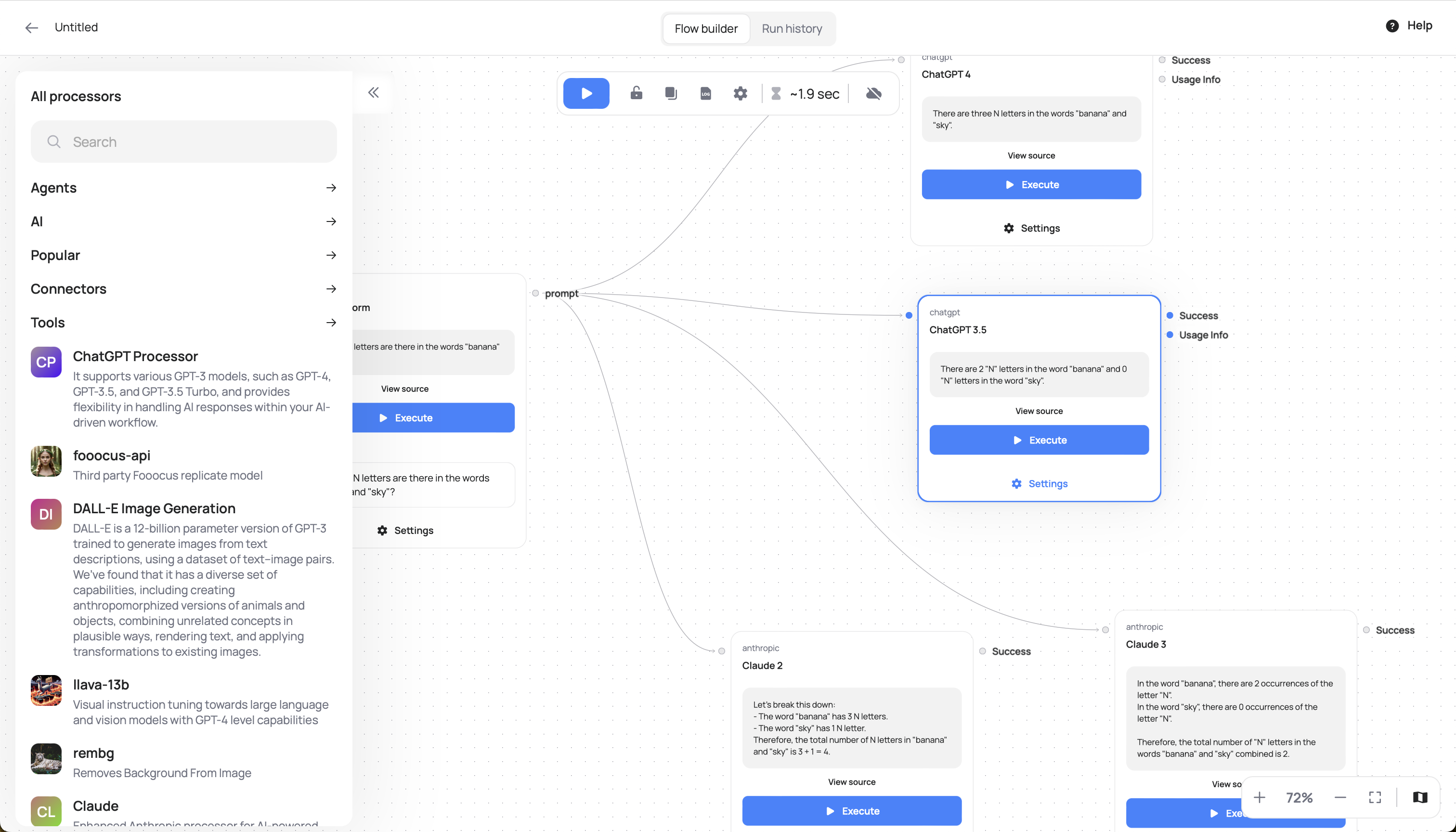View source of ChatGPT 3.5 node

pos(1039,411)
